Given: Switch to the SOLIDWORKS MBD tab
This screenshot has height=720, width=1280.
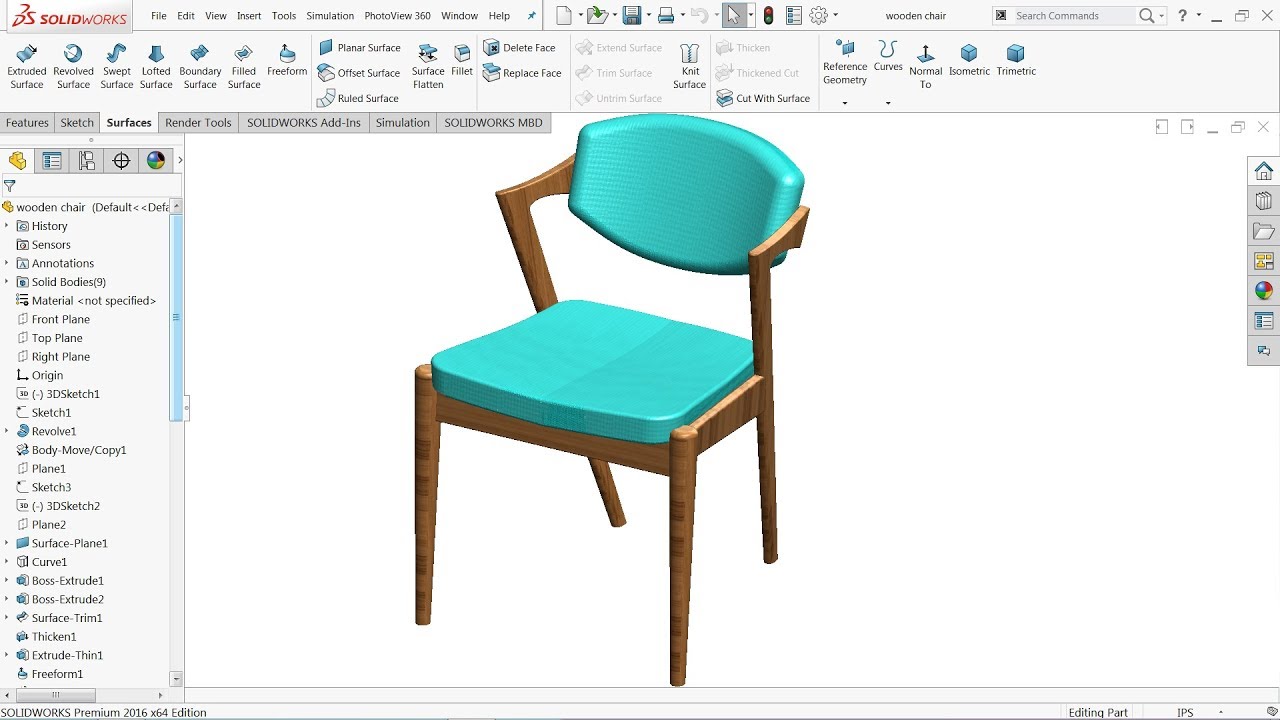Looking at the screenshot, I should [493, 122].
